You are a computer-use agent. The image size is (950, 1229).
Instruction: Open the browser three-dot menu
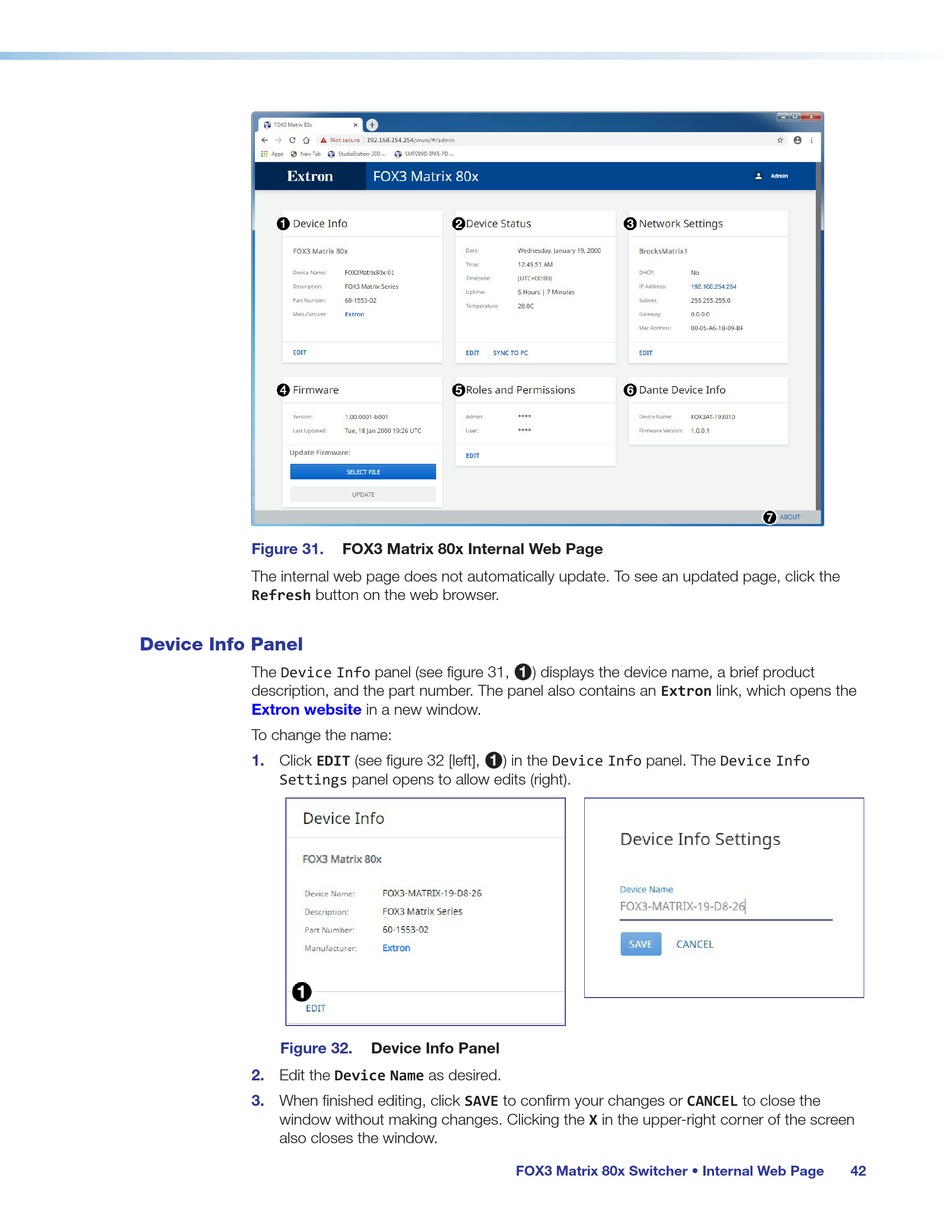tap(811, 140)
